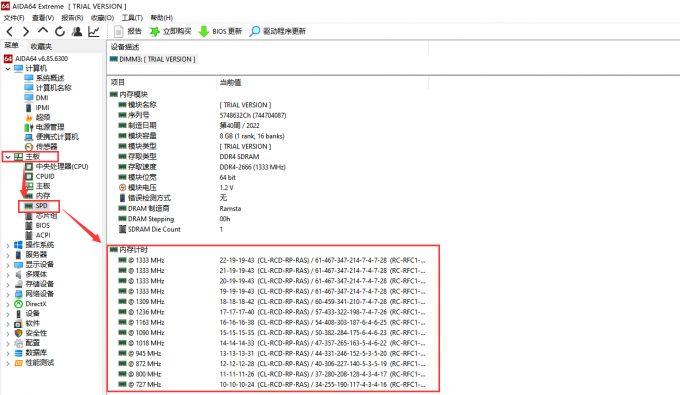Open the 文件(F) menu
680x395 pixels.
pyautogui.click(x=14, y=18)
